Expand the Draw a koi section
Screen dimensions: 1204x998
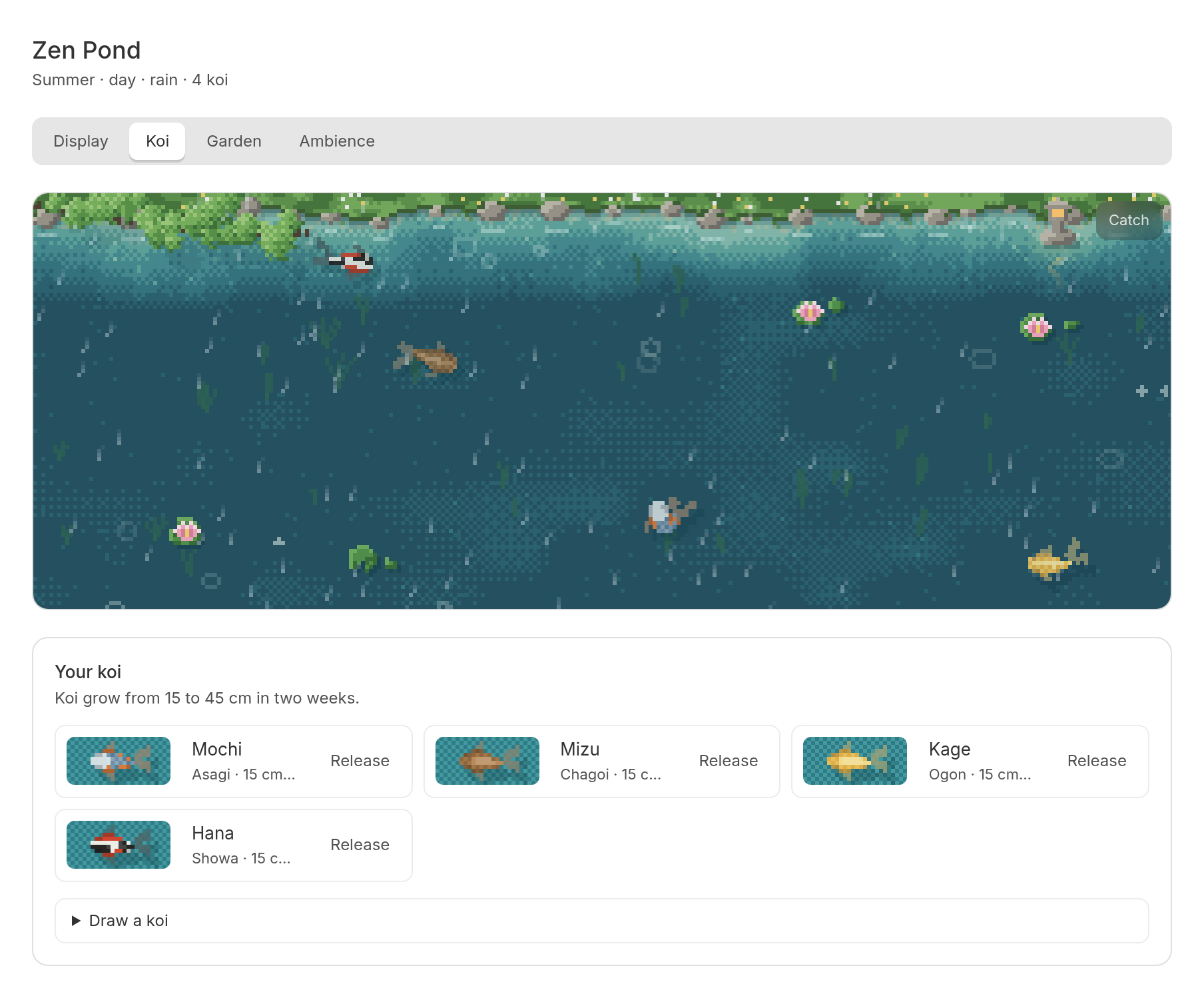pos(601,921)
